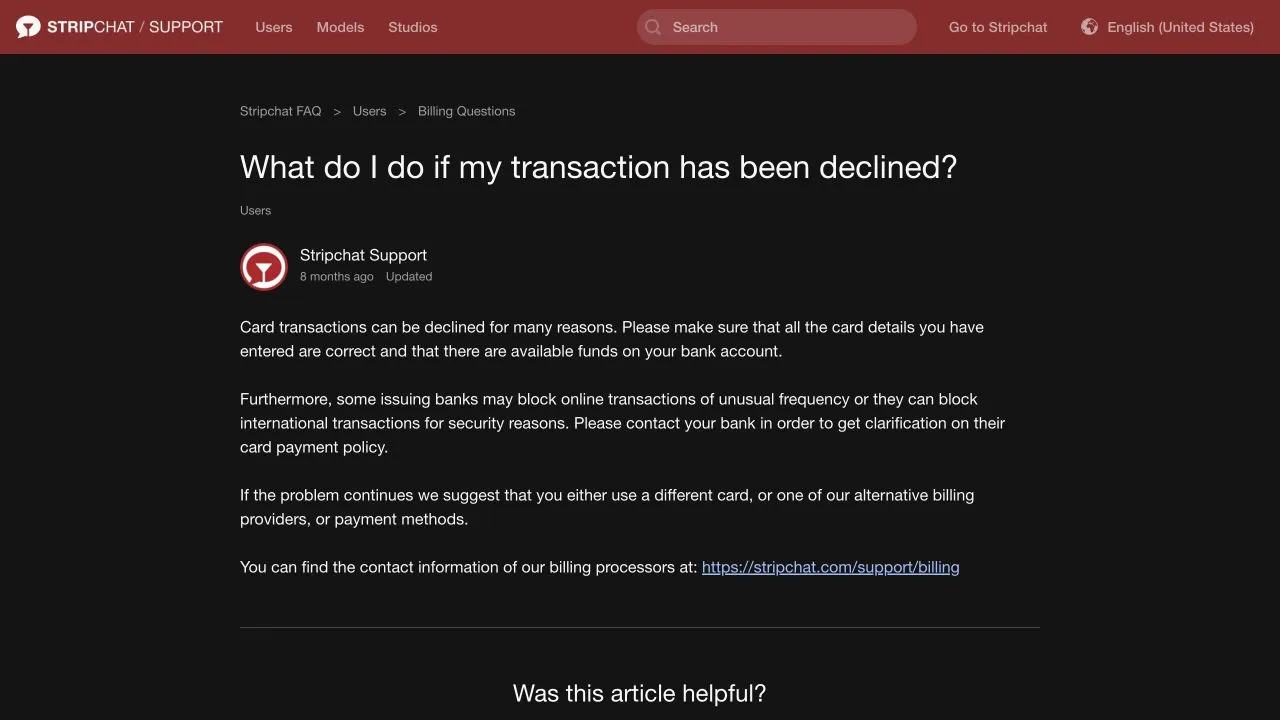Click the STRIPCHAT / SUPPORT header text
1280x720 pixels.
point(135,27)
